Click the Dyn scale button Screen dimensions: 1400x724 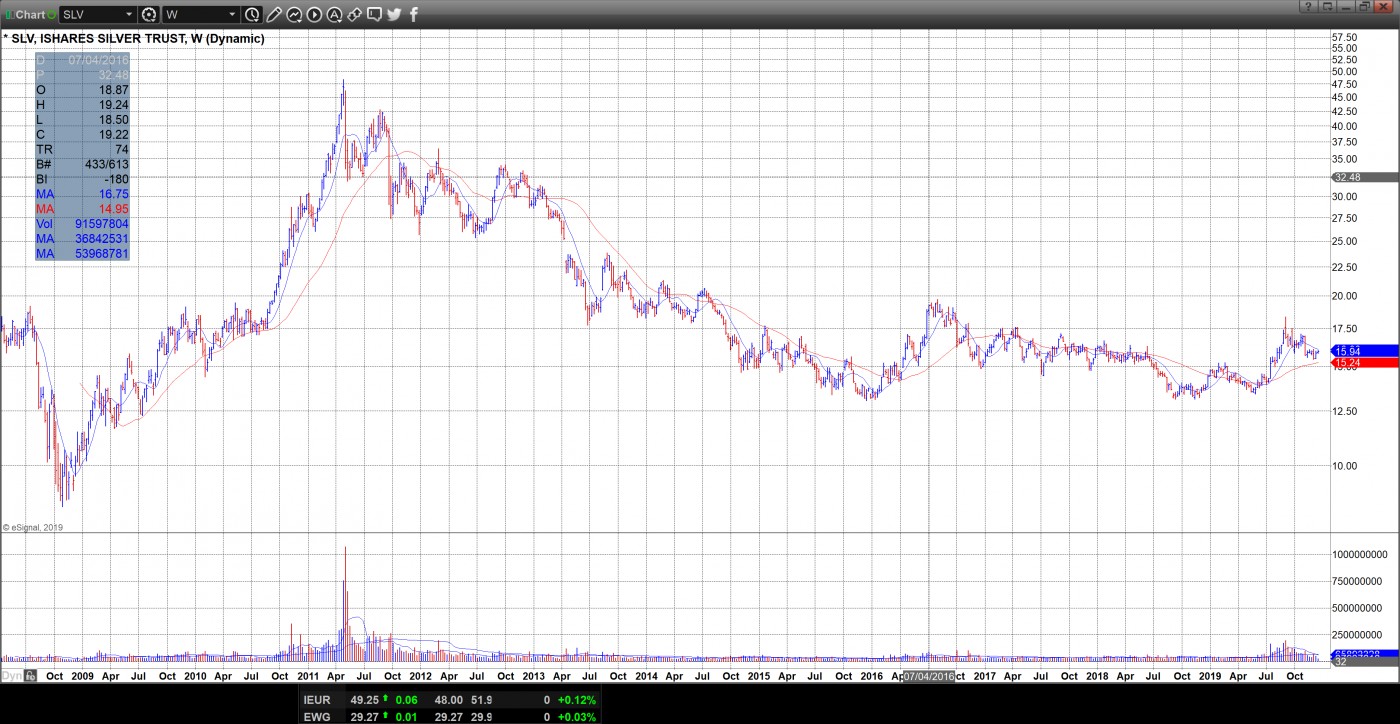pos(11,676)
